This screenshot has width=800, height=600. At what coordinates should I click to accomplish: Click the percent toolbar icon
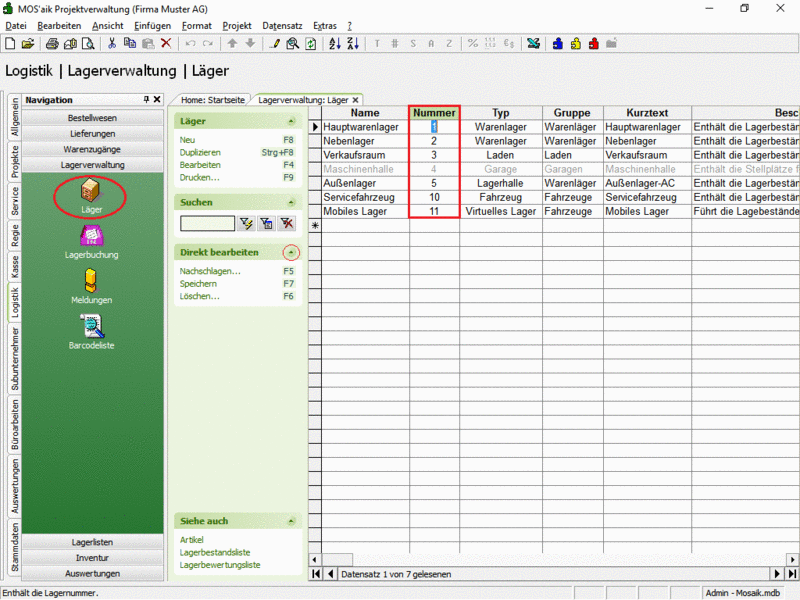pyautogui.click(x=473, y=44)
